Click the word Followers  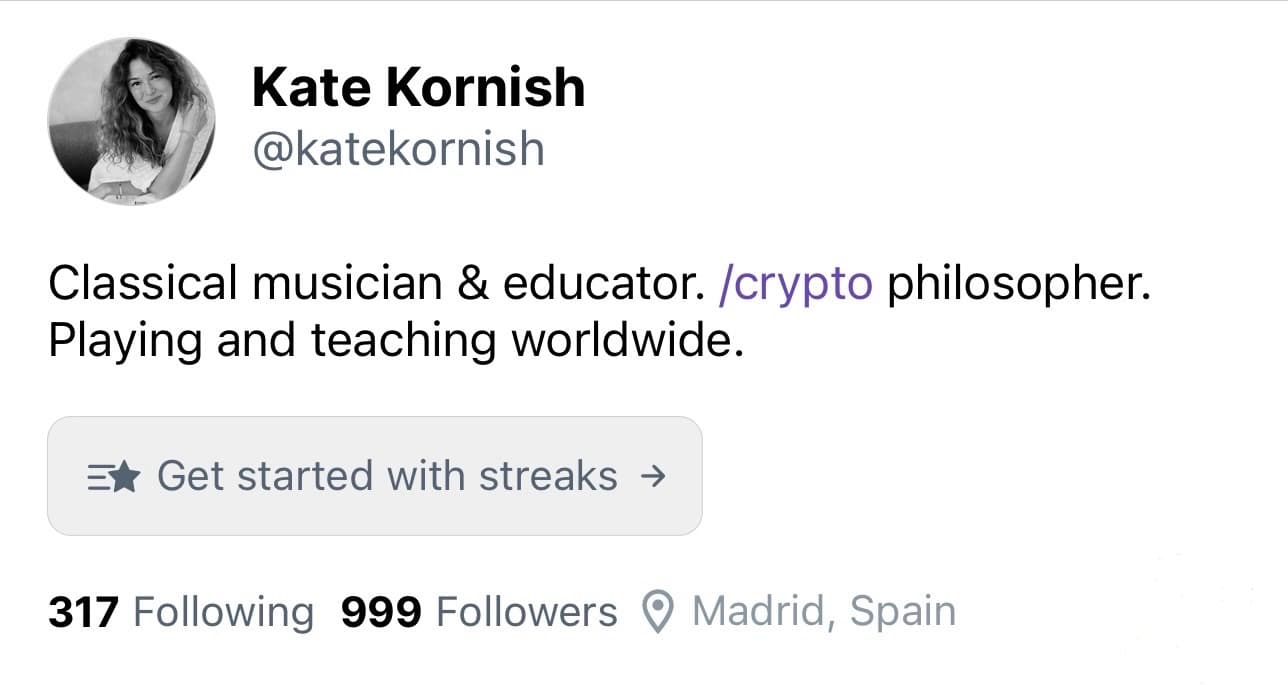528,612
